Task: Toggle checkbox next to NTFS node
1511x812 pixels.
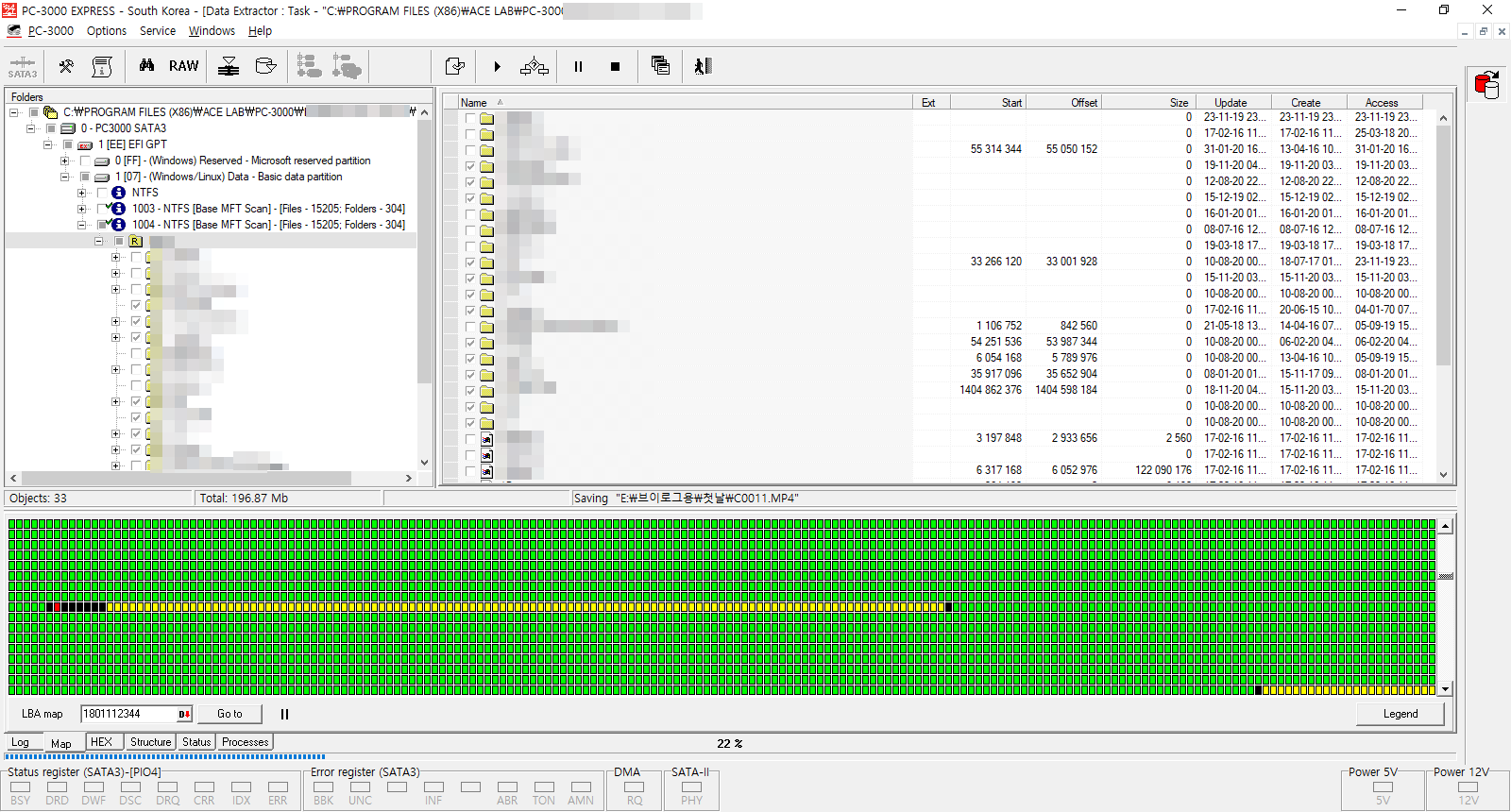Action: tap(102, 193)
